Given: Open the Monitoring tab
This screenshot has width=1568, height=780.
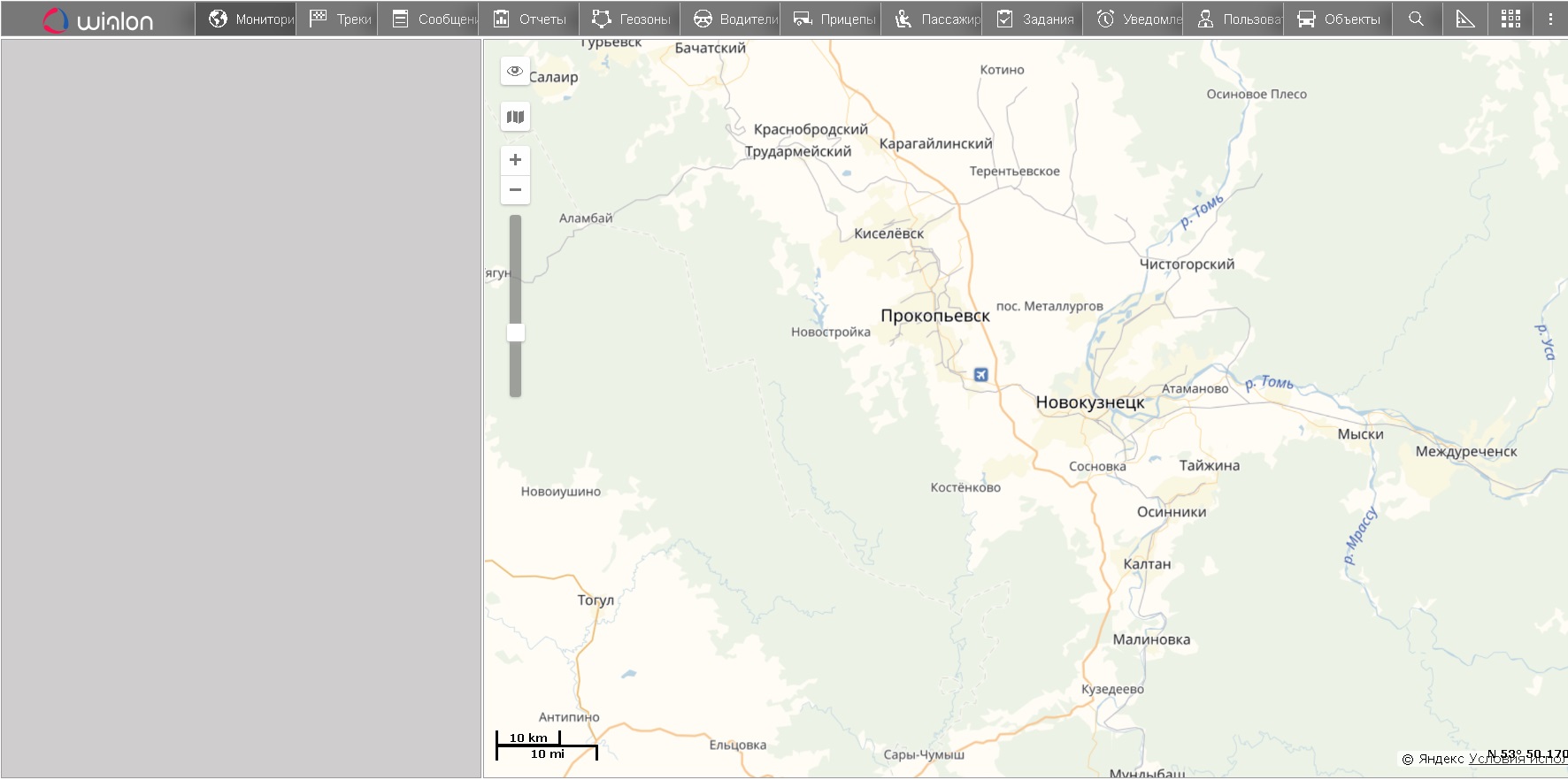Looking at the screenshot, I should click(251, 19).
